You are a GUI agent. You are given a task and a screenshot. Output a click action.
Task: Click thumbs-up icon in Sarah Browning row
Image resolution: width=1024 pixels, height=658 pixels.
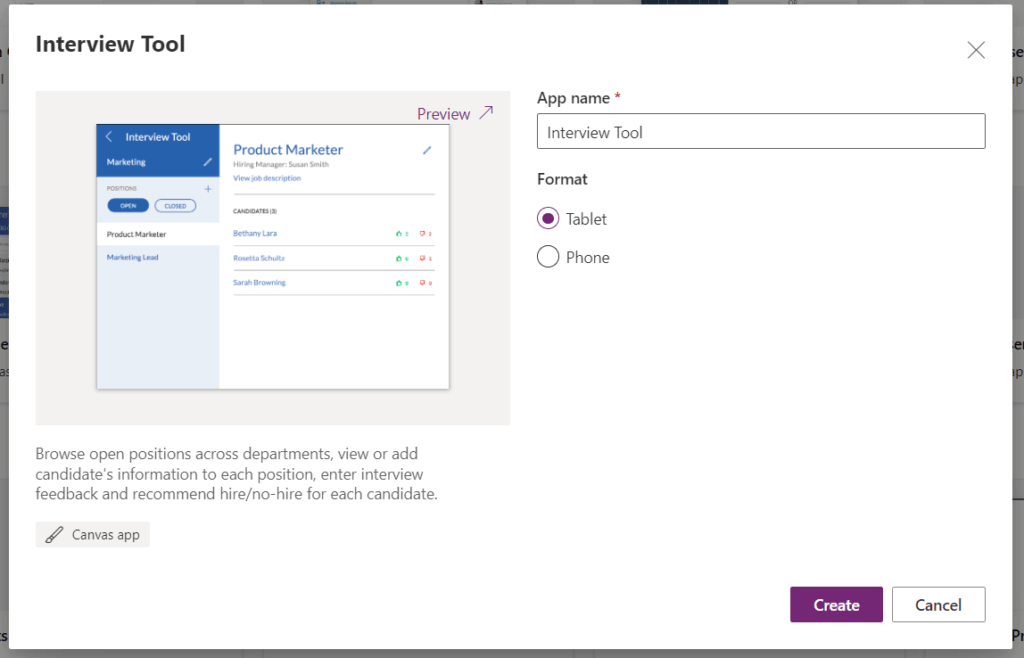[x=398, y=283]
